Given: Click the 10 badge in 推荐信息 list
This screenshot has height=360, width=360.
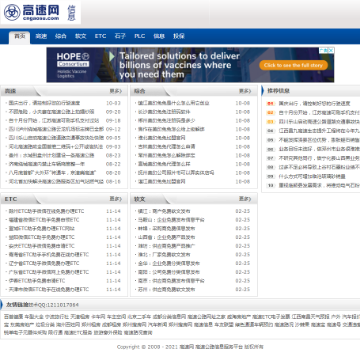Looking at the screenshot, I should pyautogui.click(x=270, y=185).
